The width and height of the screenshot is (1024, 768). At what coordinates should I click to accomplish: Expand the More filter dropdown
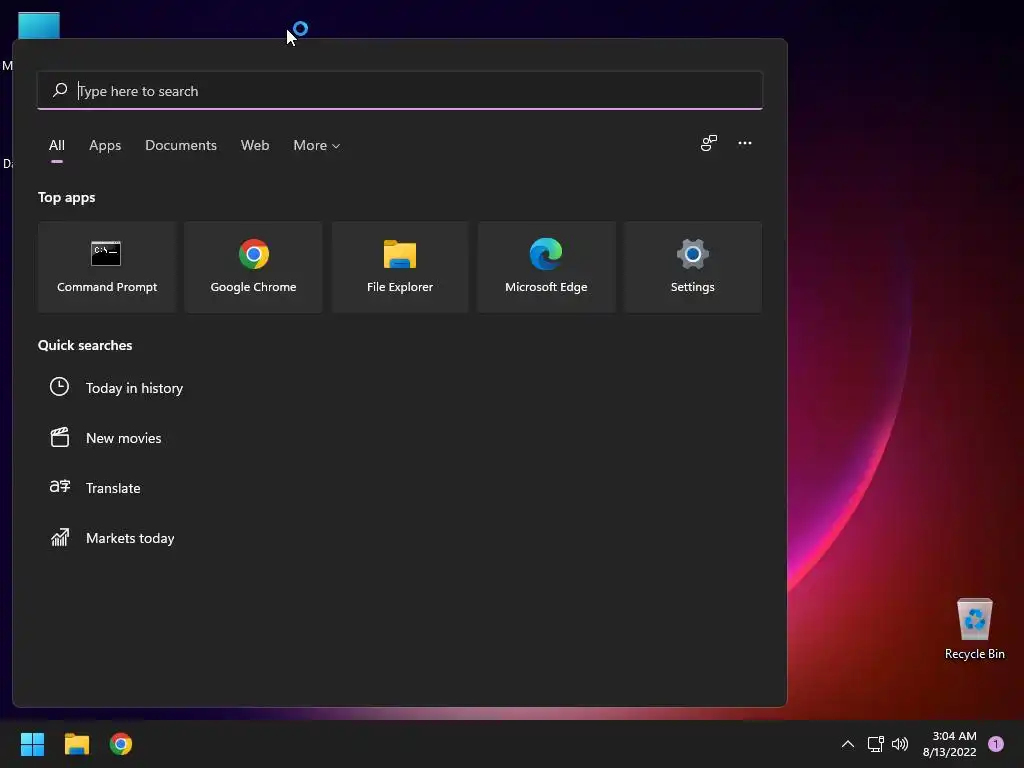coord(317,146)
